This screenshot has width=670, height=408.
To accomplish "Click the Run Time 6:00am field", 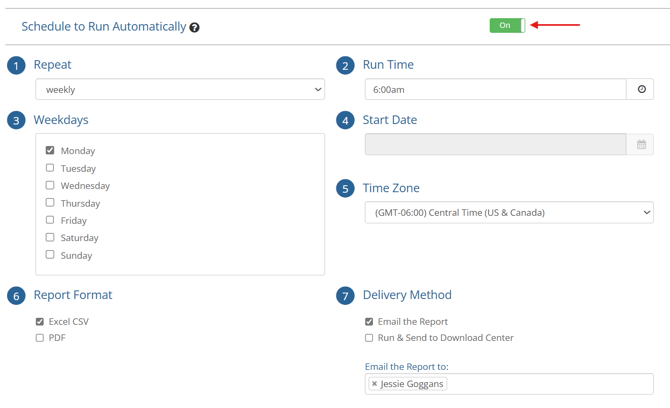I will pyautogui.click(x=496, y=89).
